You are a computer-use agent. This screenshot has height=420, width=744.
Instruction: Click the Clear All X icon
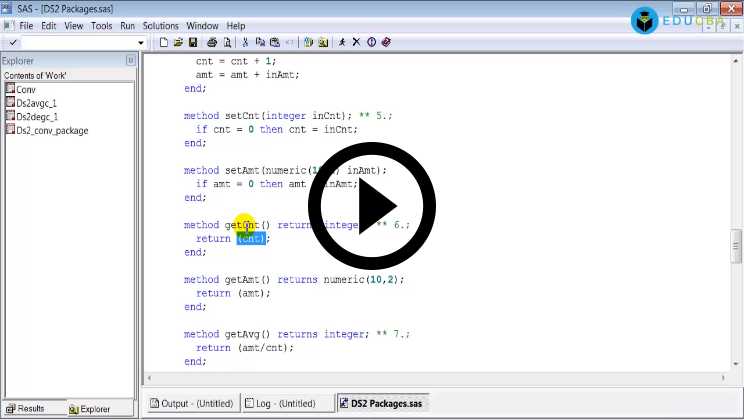356,43
